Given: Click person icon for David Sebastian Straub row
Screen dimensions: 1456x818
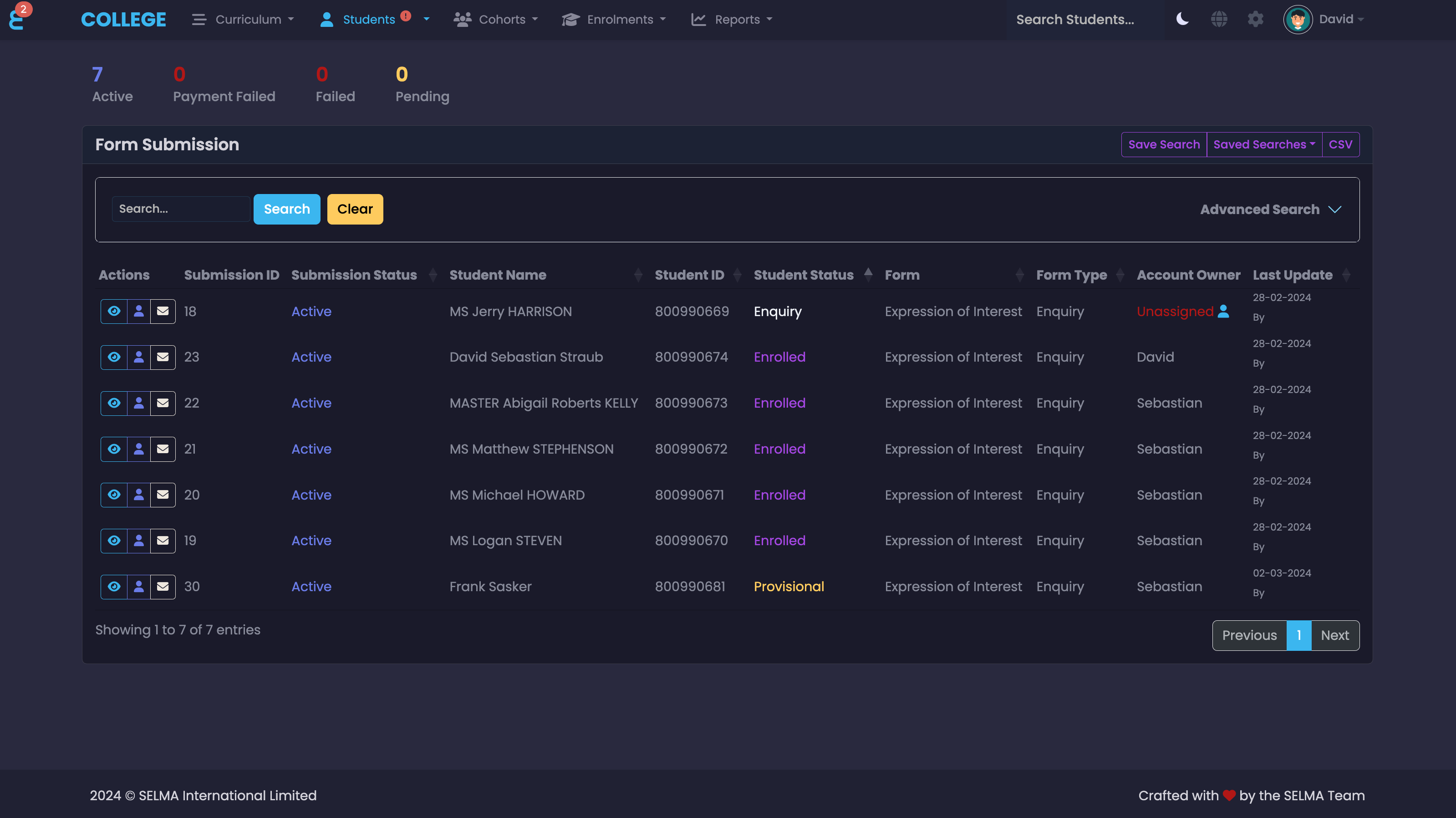Looking at the screenshot, I should [x=138, y=357].
